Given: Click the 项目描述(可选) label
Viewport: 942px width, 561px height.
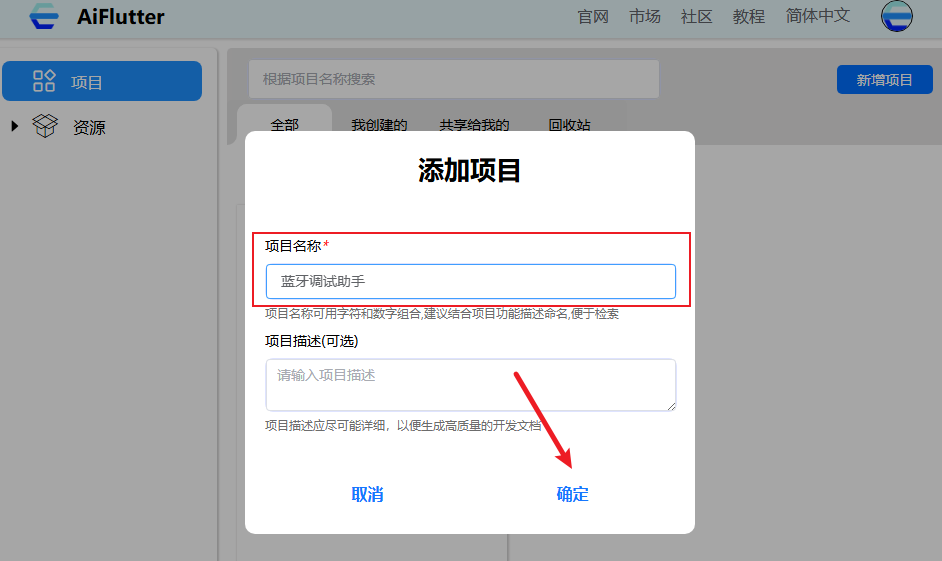Looking at the screenshot, I should [x=311, y=341].
